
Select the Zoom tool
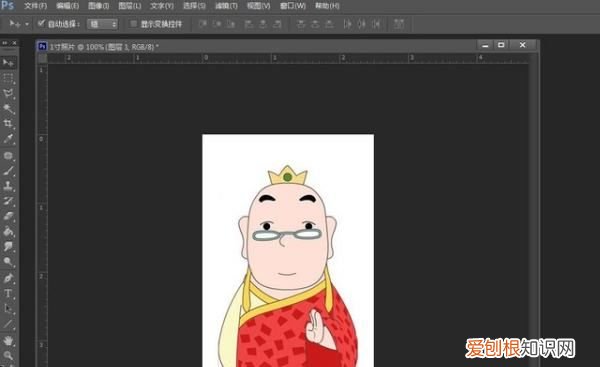pos(8,356)
